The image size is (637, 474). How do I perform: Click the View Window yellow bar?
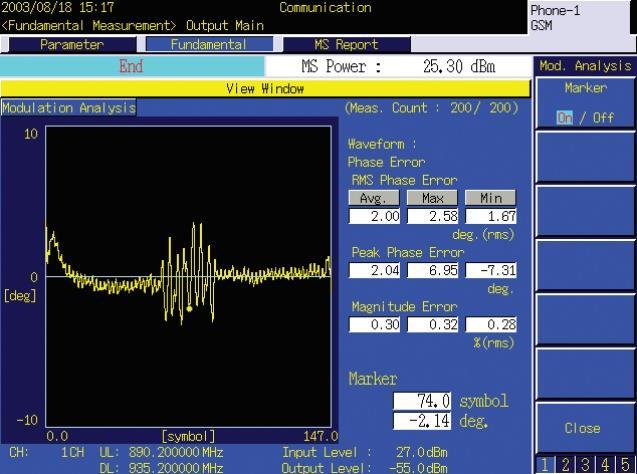[x=265, y=89]
